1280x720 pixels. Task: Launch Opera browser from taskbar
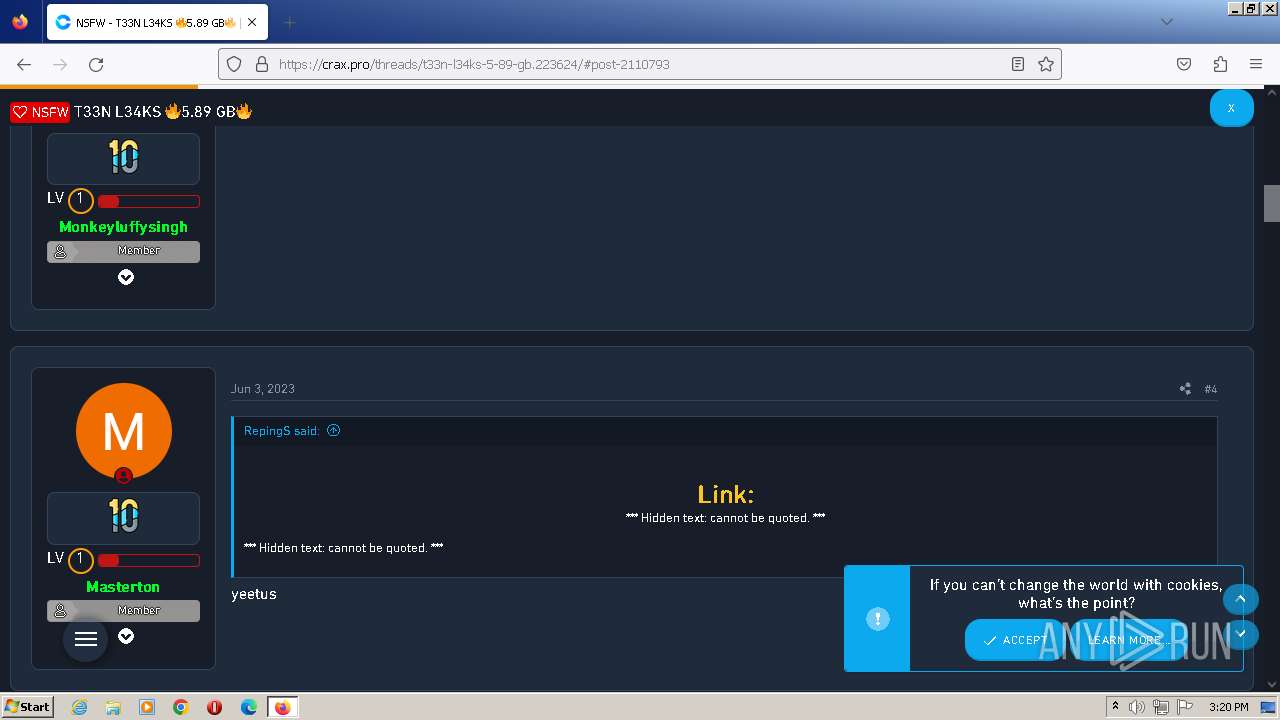coord(214,707)
